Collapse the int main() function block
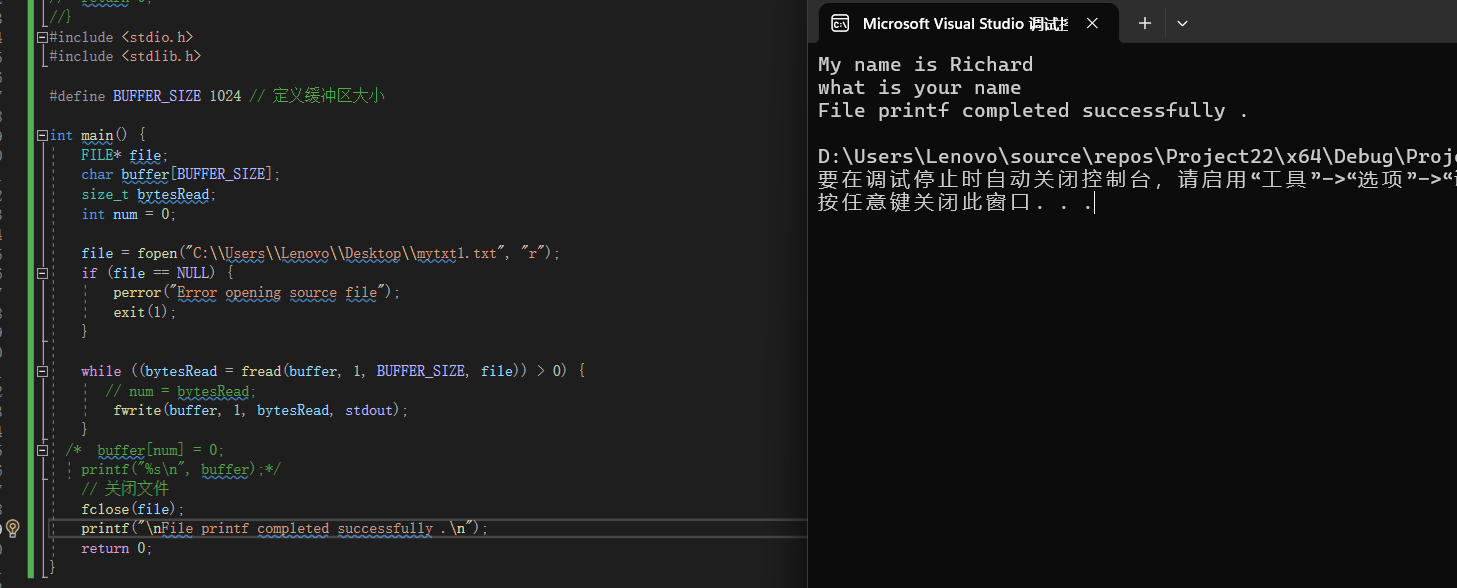The image size is (1457, 588). tap(42, 135)
